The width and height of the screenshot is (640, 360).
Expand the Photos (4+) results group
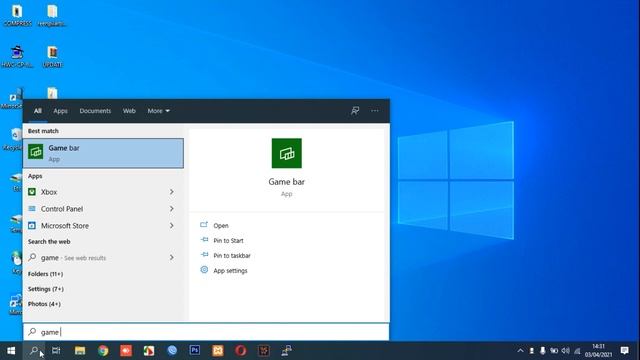(44, 304)
